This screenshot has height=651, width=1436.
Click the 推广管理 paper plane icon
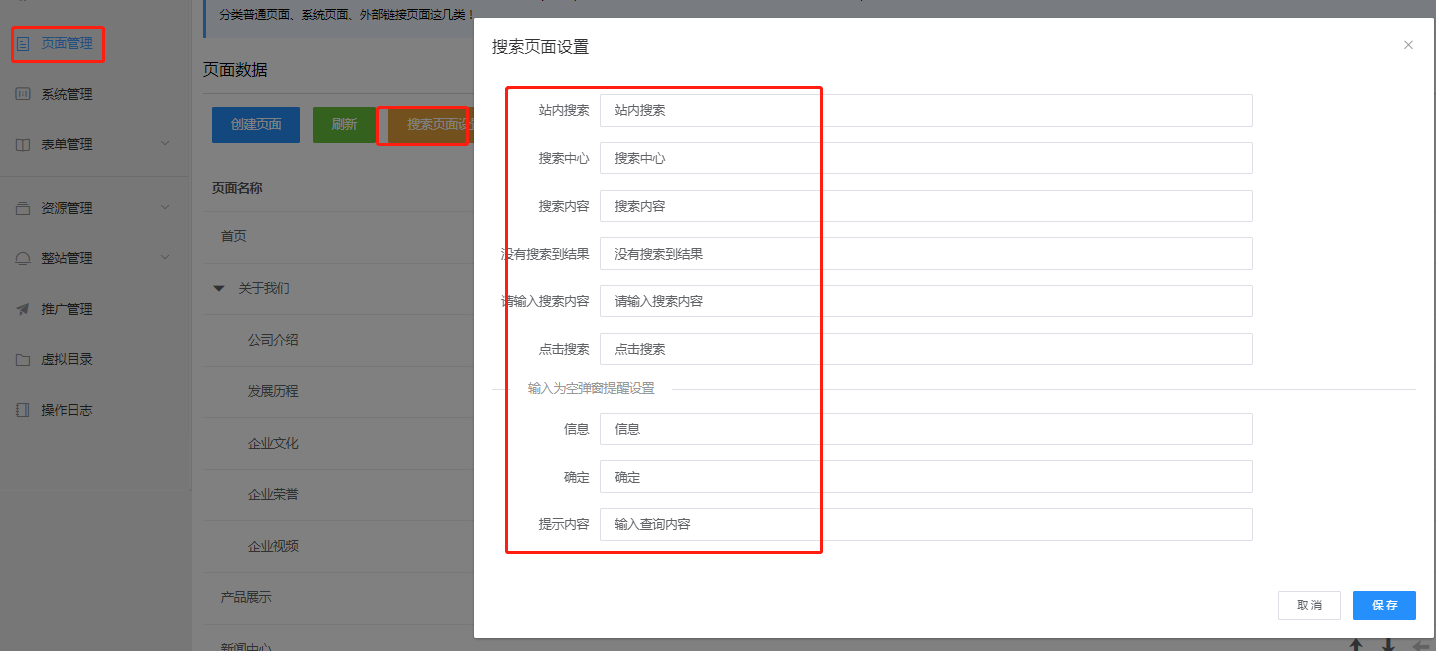coord(23,309)
